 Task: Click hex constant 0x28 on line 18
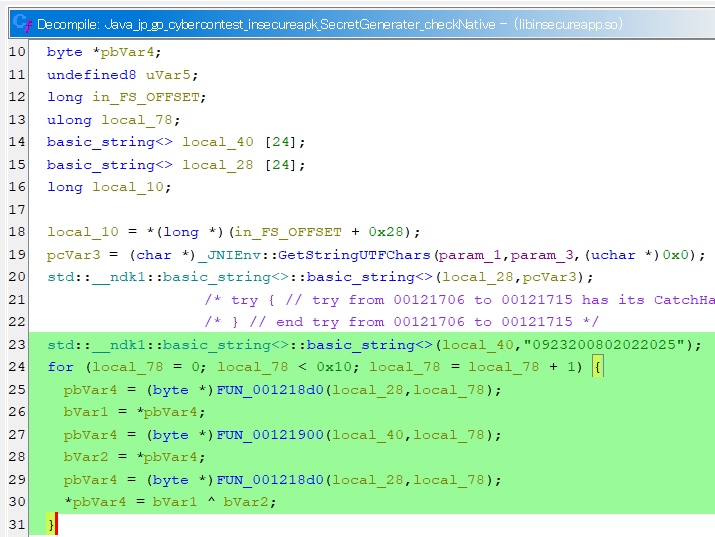386,232
